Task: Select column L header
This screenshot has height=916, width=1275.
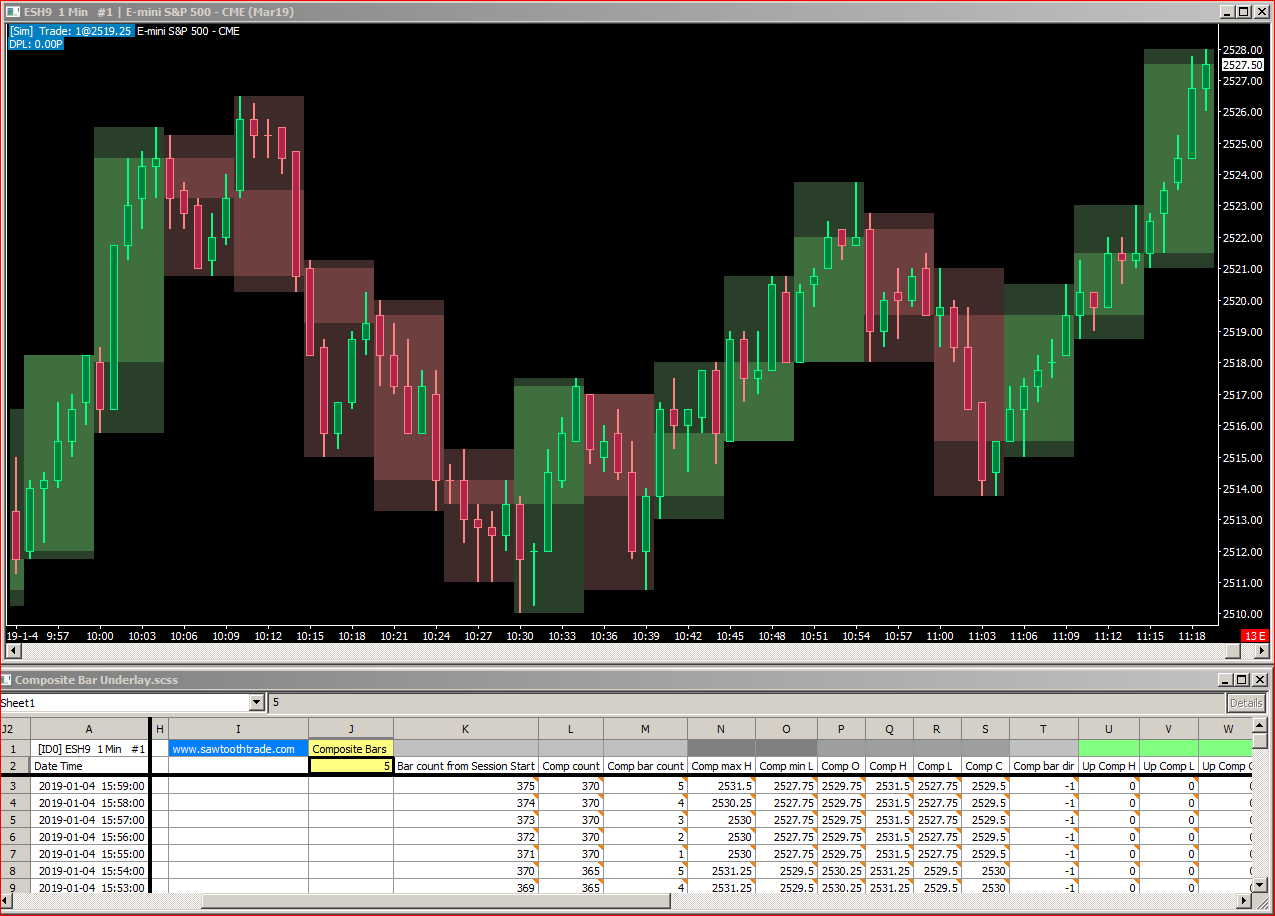Action: pyautogui.click(x=571, y=729)
